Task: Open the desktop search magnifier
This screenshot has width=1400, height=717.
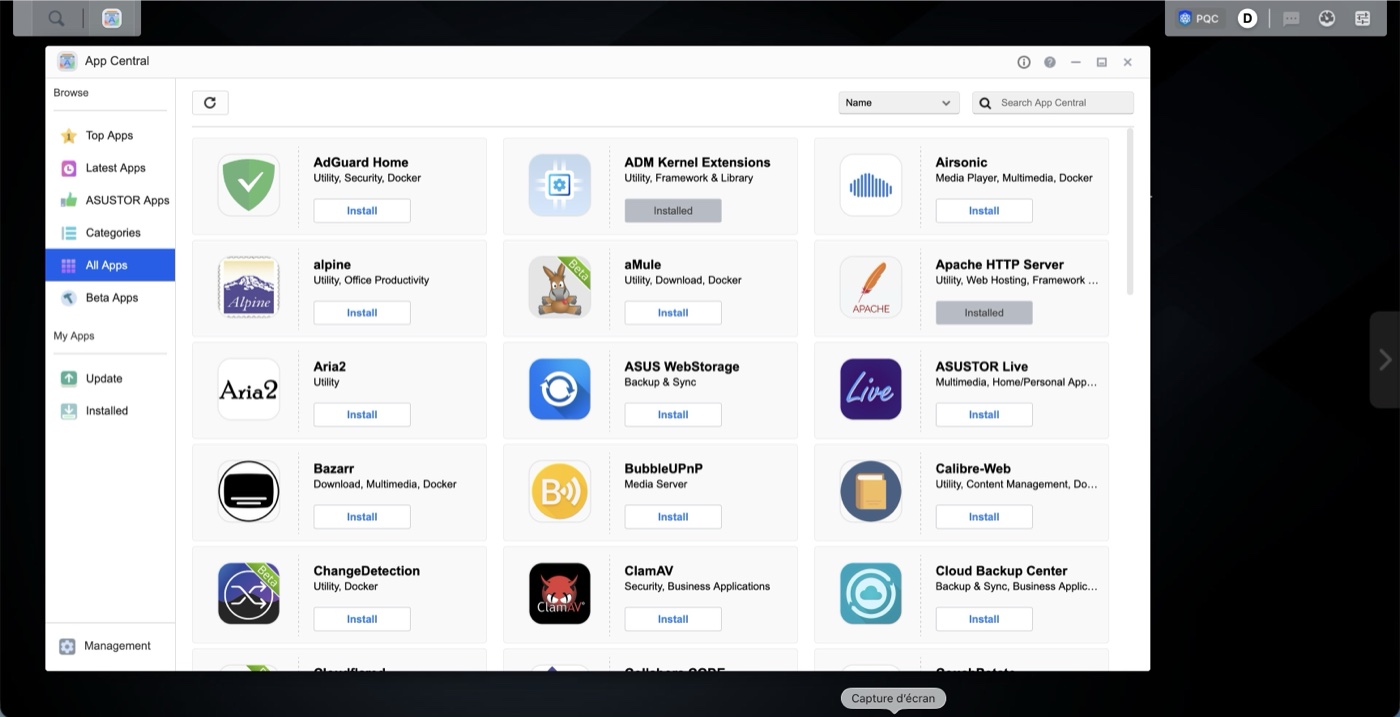Action: (x=57, y=18)
